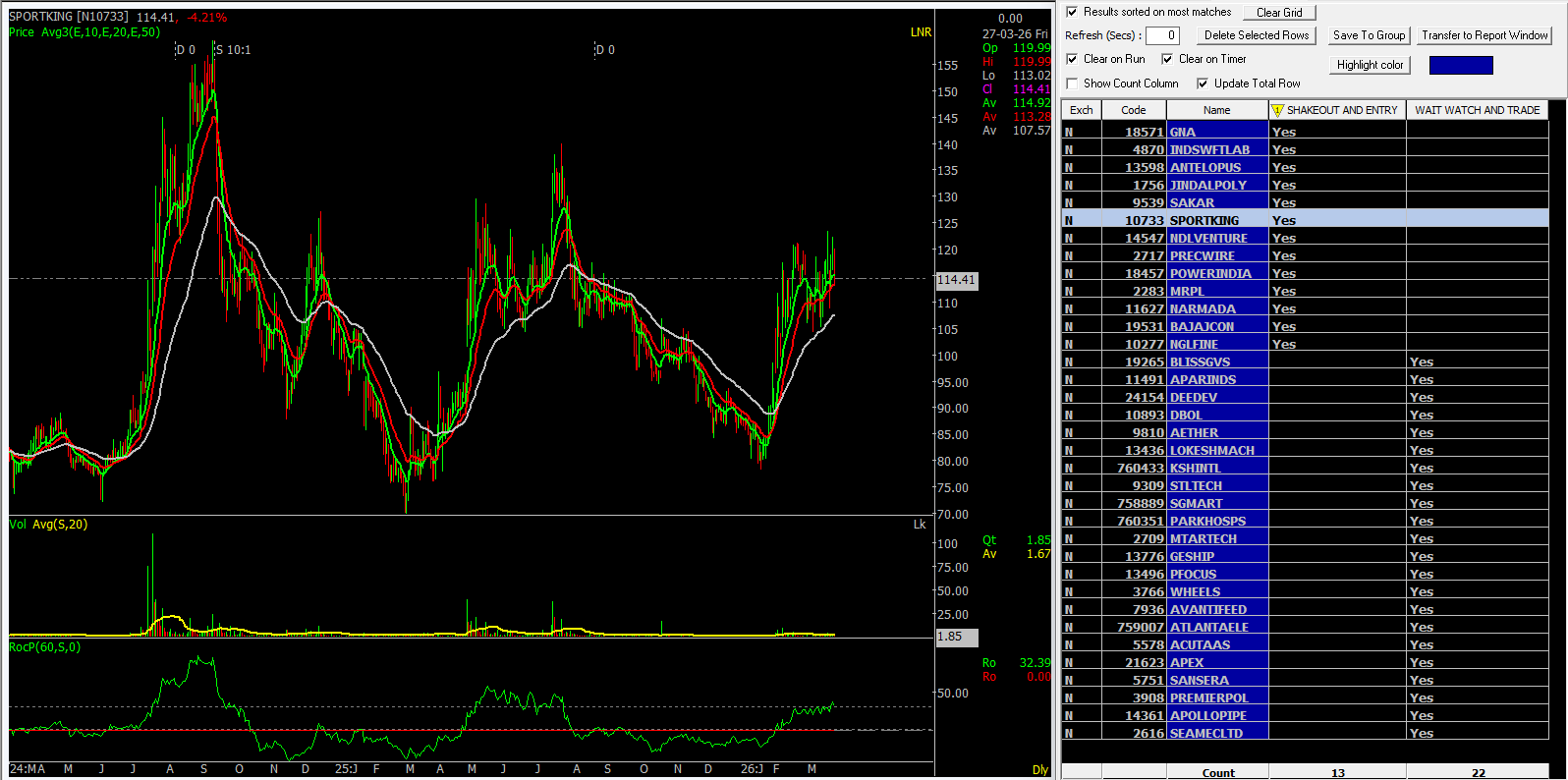The height and width of the screenshot is (780, 1568).
Task: Enable the Show Count Column checkbox
Action: point(1072,84)
